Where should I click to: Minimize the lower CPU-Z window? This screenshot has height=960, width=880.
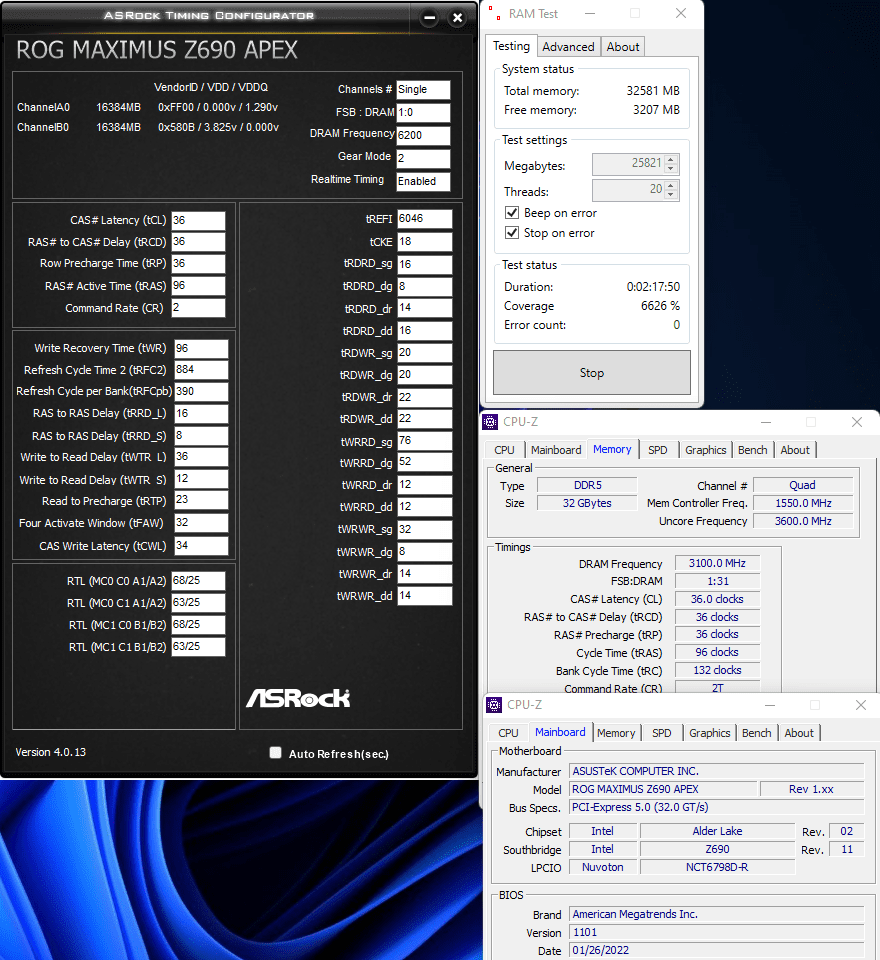[x=770, y=705]
